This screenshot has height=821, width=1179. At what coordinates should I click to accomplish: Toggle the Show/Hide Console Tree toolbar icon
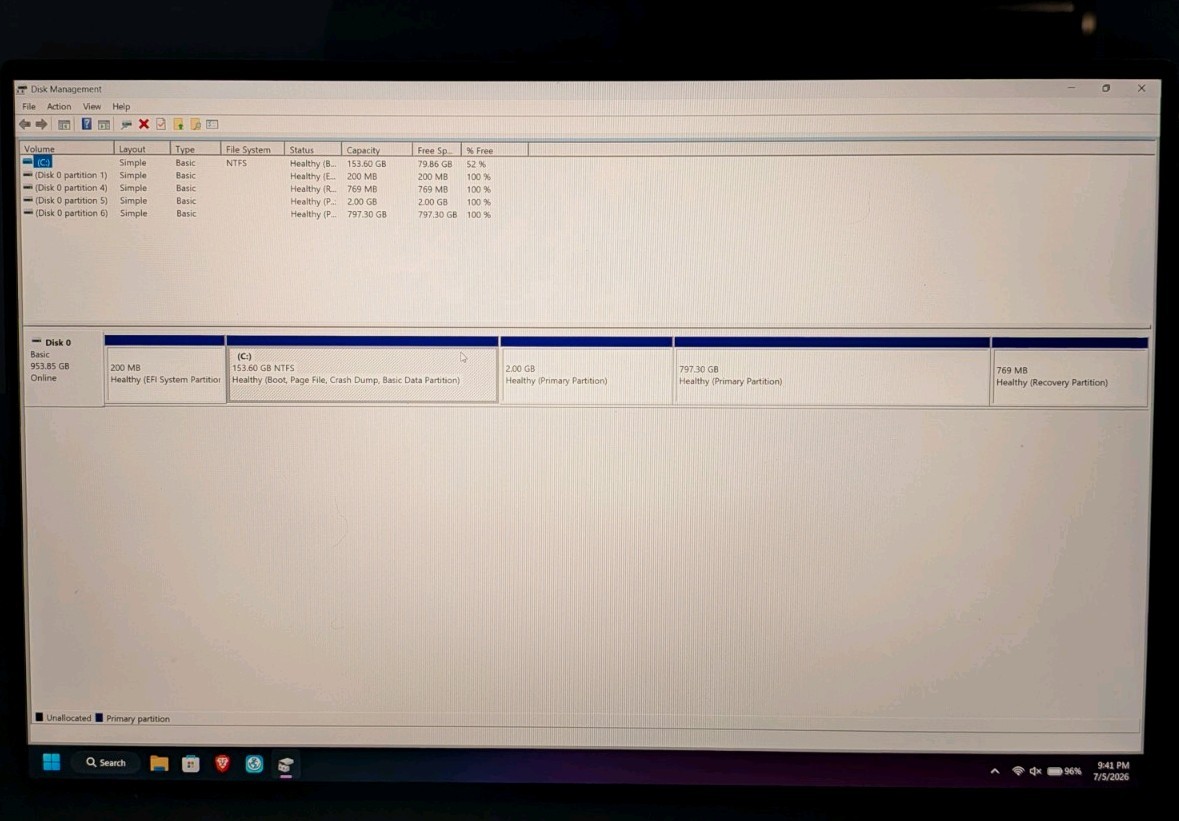tap(64, 124)
